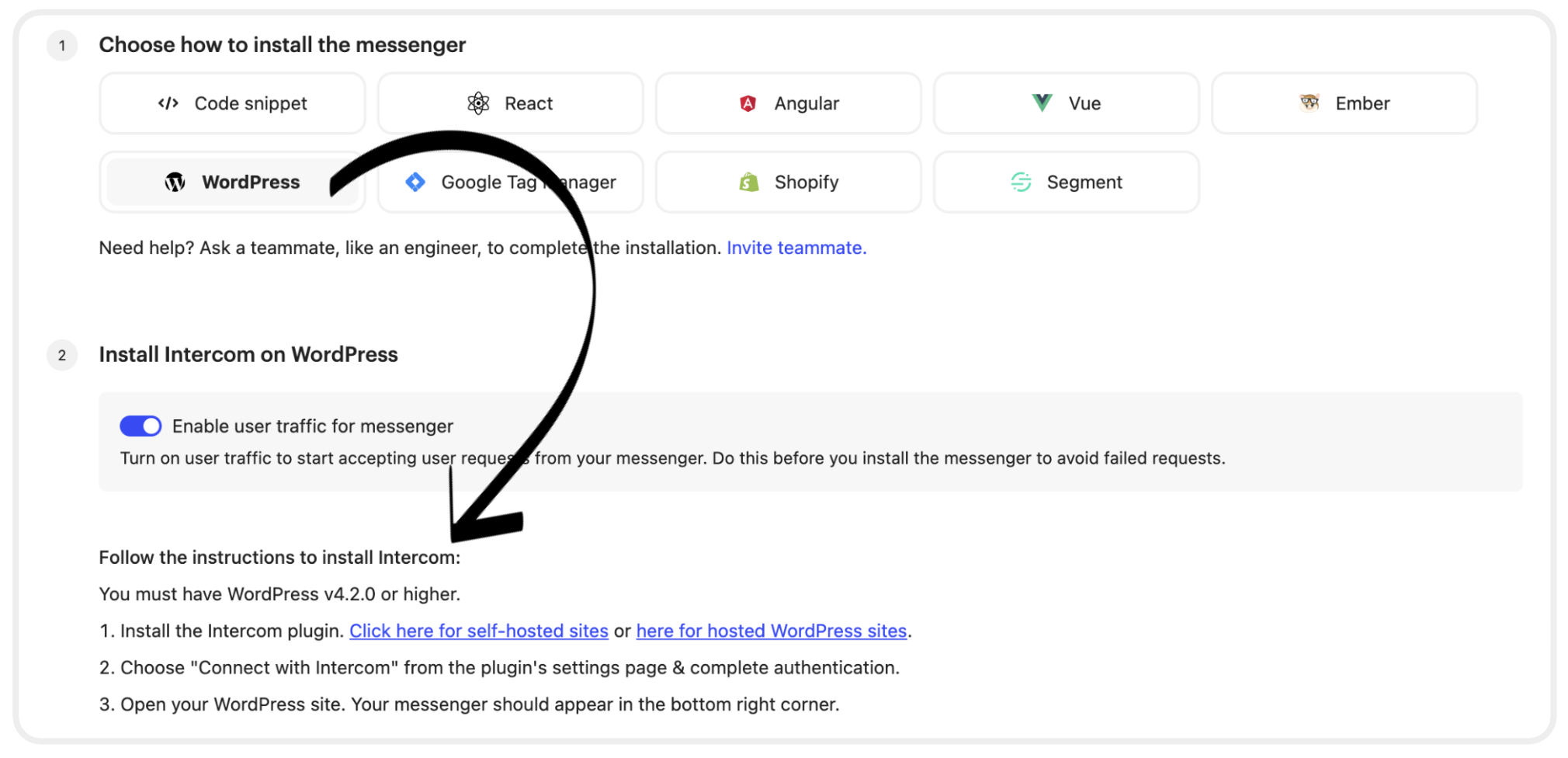This screenshot has height=758, width=1568.
Task: Click the Code snippet brackets icon
Action: (x=168, y=103)
